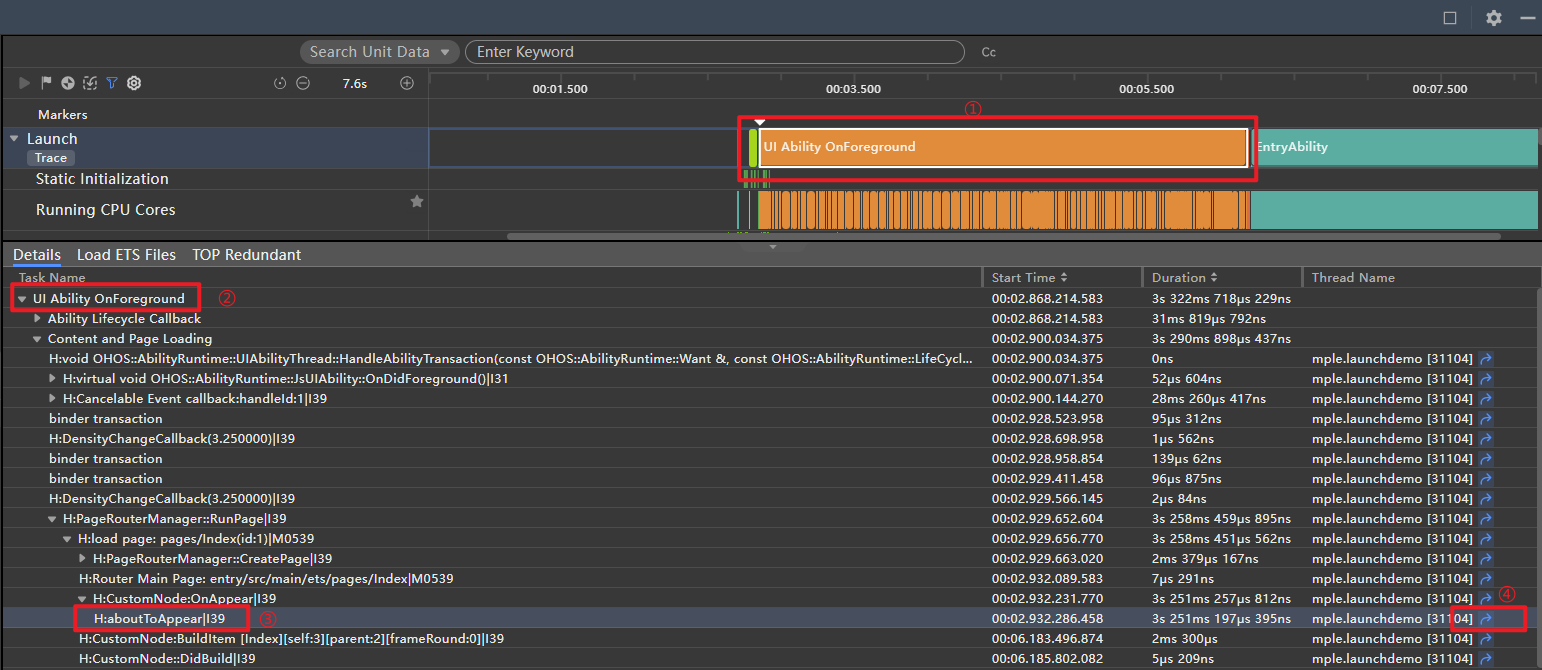The image size is (1542, 670).
Task: Open the Search Unit Data dropdown
Action: coord(380,52)
